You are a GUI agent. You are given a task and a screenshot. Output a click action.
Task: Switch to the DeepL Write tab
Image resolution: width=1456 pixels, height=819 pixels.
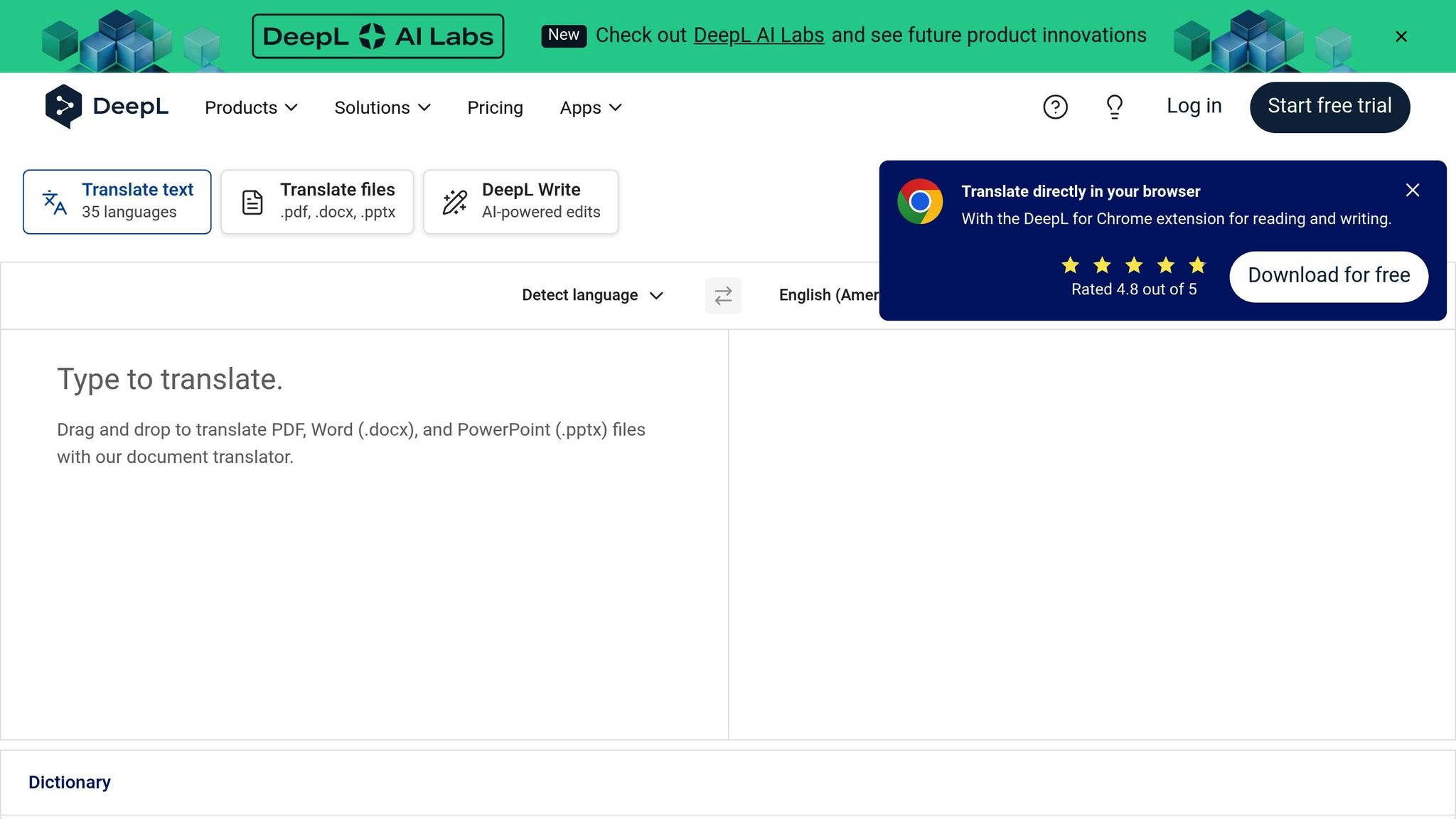(520, 201)
